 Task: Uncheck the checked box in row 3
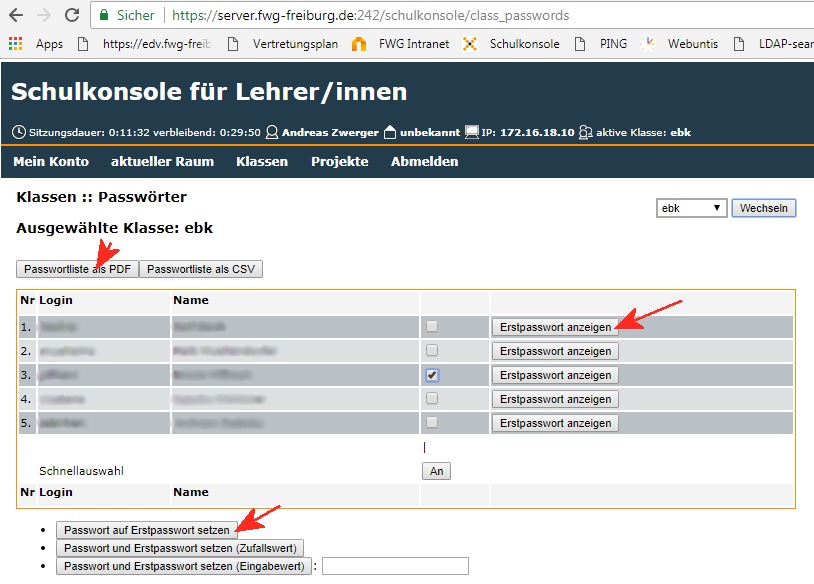432,375
